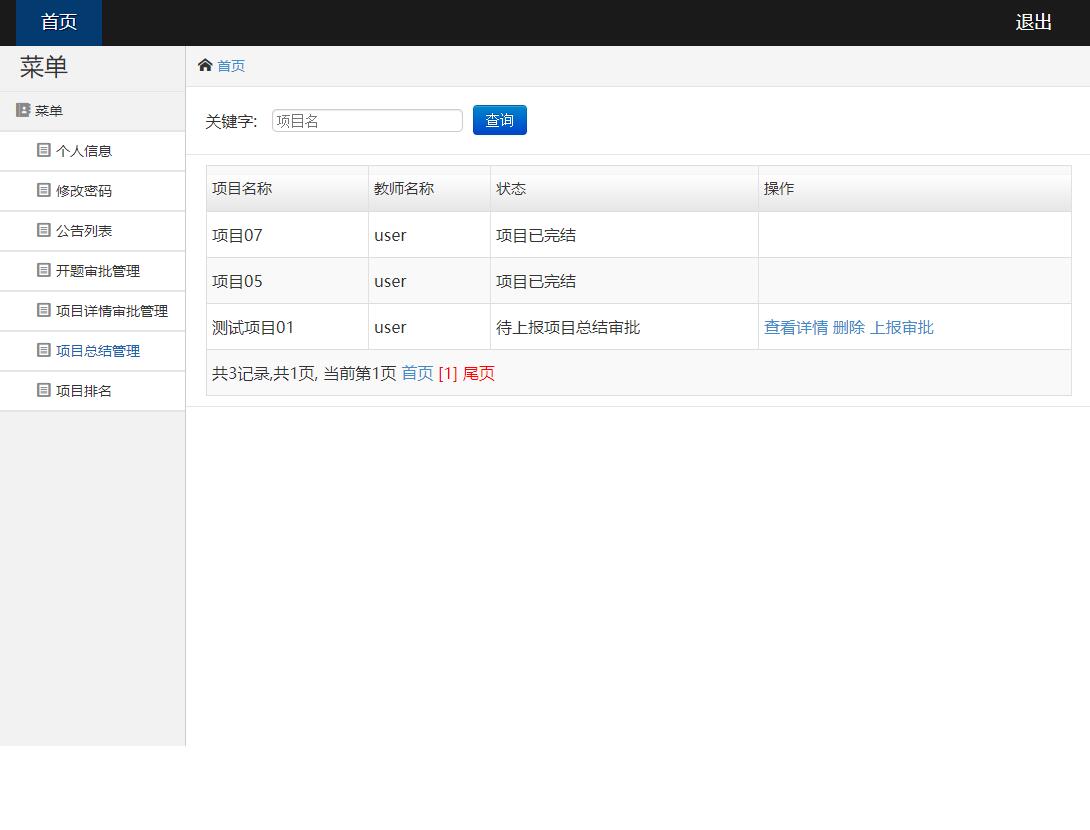Click the icon beside 项目排名

(43, 390)
